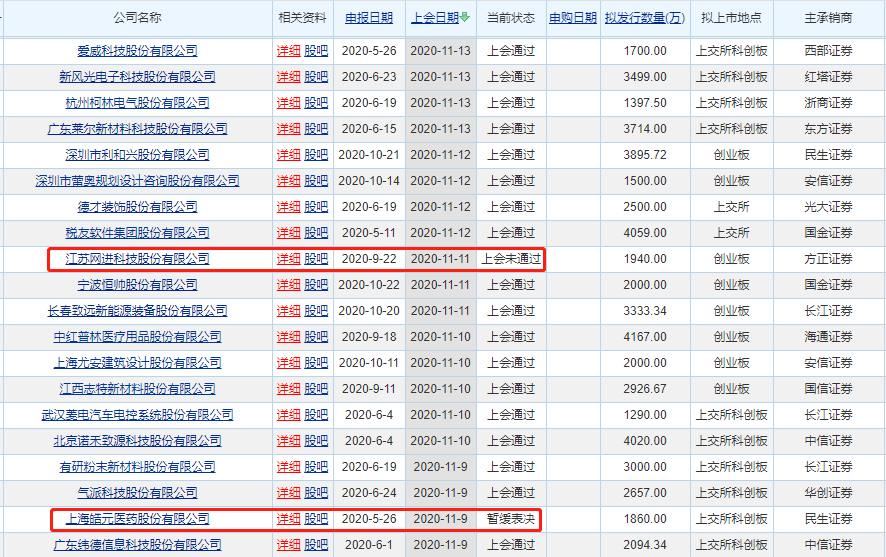Open 上海皓元医药股份有限公司 link
886x557 pixels.
point(137,519)
